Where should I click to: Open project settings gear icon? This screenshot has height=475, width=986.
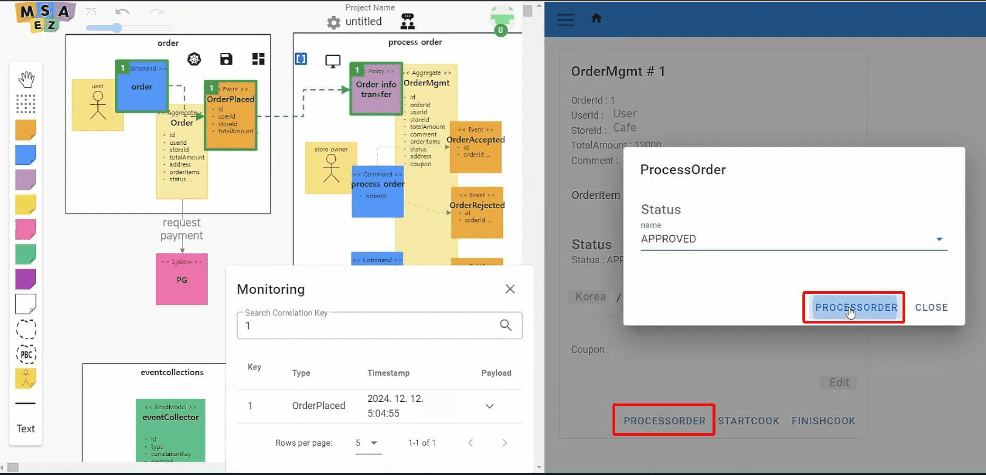pos(334,22)
